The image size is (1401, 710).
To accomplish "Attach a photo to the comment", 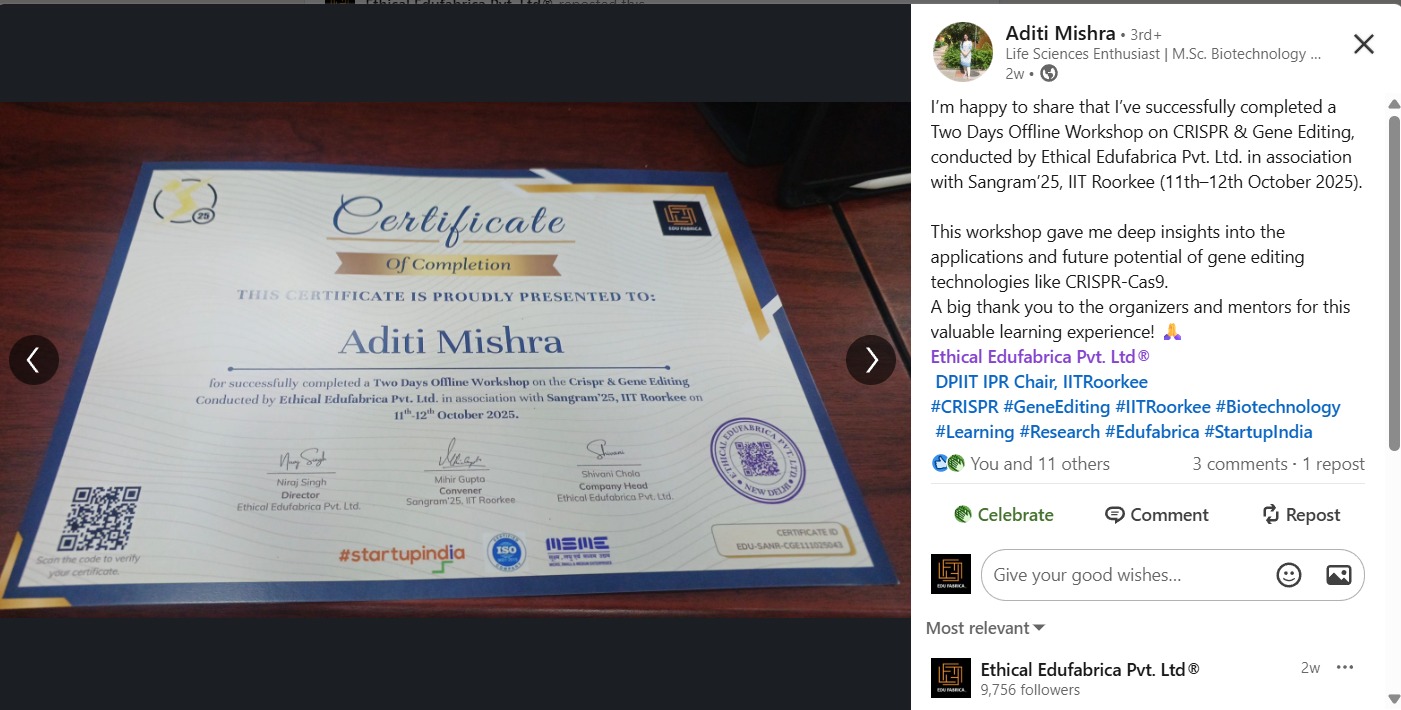I will [x=1338, y=575].
